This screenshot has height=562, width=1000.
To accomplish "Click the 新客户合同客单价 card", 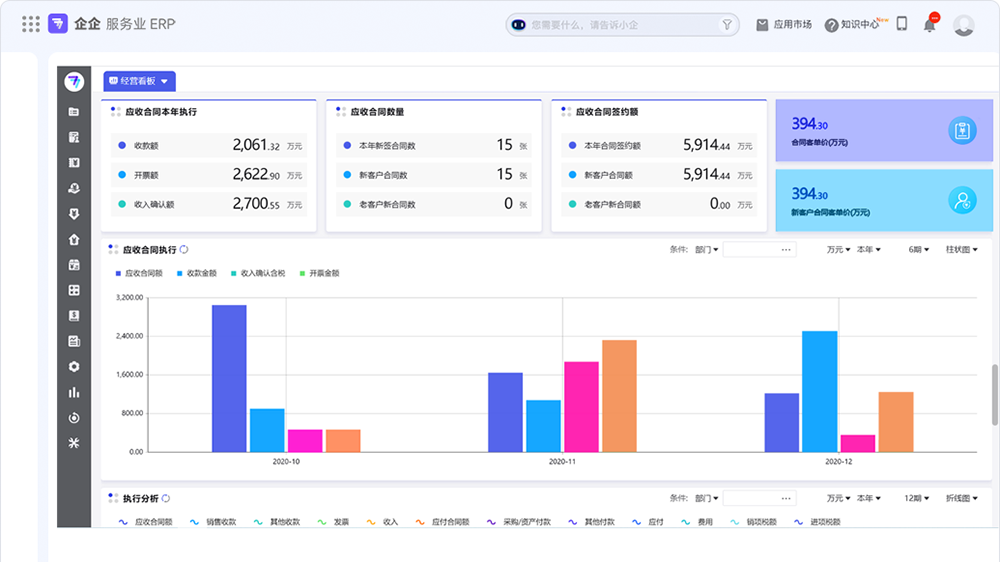I will click(884, 200).
